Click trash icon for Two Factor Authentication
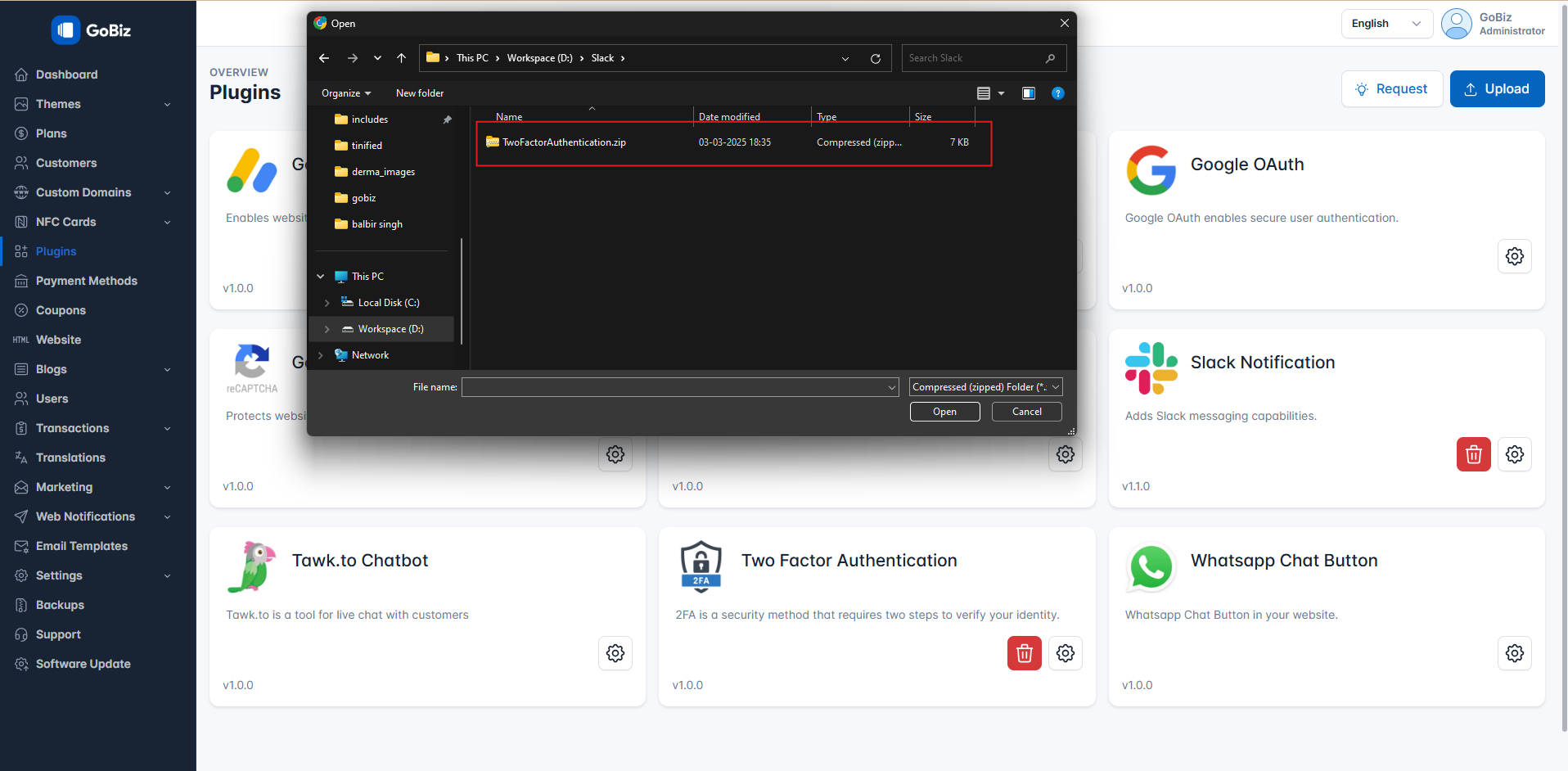This screenshot has width=1568, height=771. click(x=1024, y=653)
